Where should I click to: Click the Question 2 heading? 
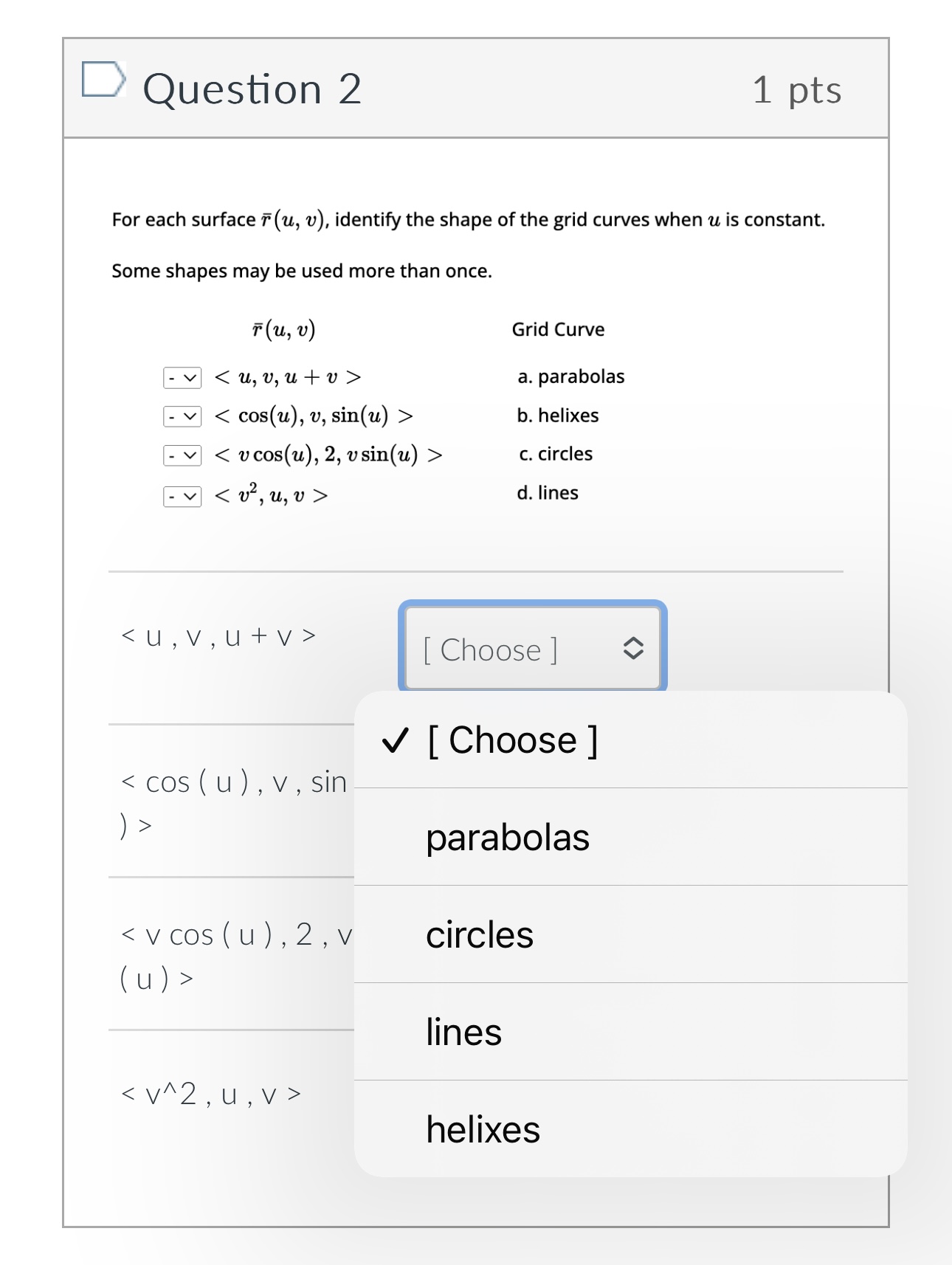pyautogui.click(x=252, y=88)
